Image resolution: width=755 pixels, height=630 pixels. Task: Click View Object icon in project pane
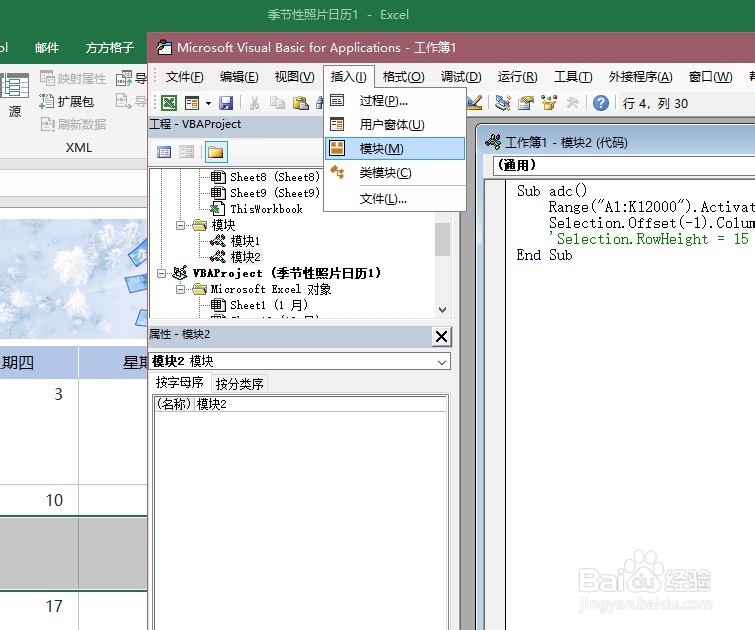click(x=186, y=152)
